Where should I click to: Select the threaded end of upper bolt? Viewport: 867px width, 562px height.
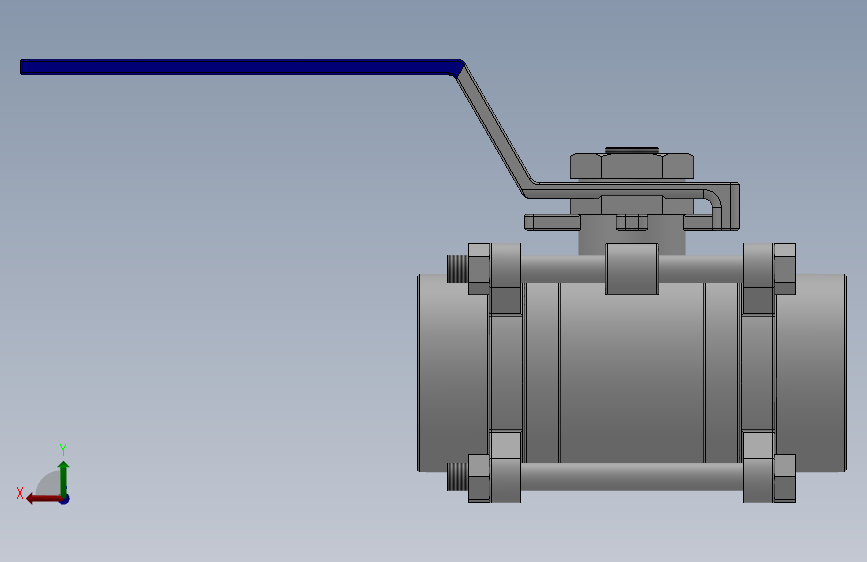tap(457, 269)
